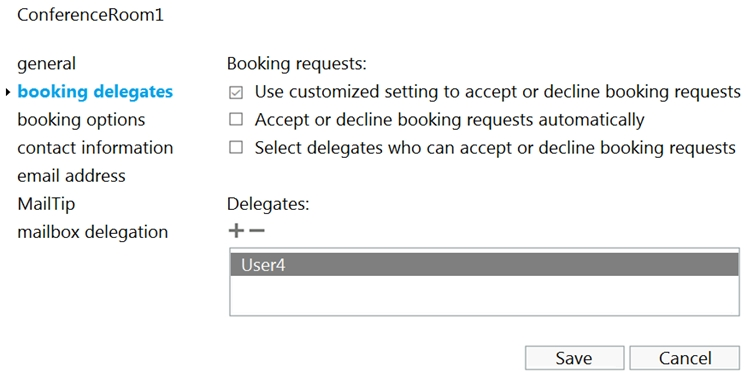This screenshot has height=375, width=747.
Task: Open contact information page
Action: click(95, 148)
